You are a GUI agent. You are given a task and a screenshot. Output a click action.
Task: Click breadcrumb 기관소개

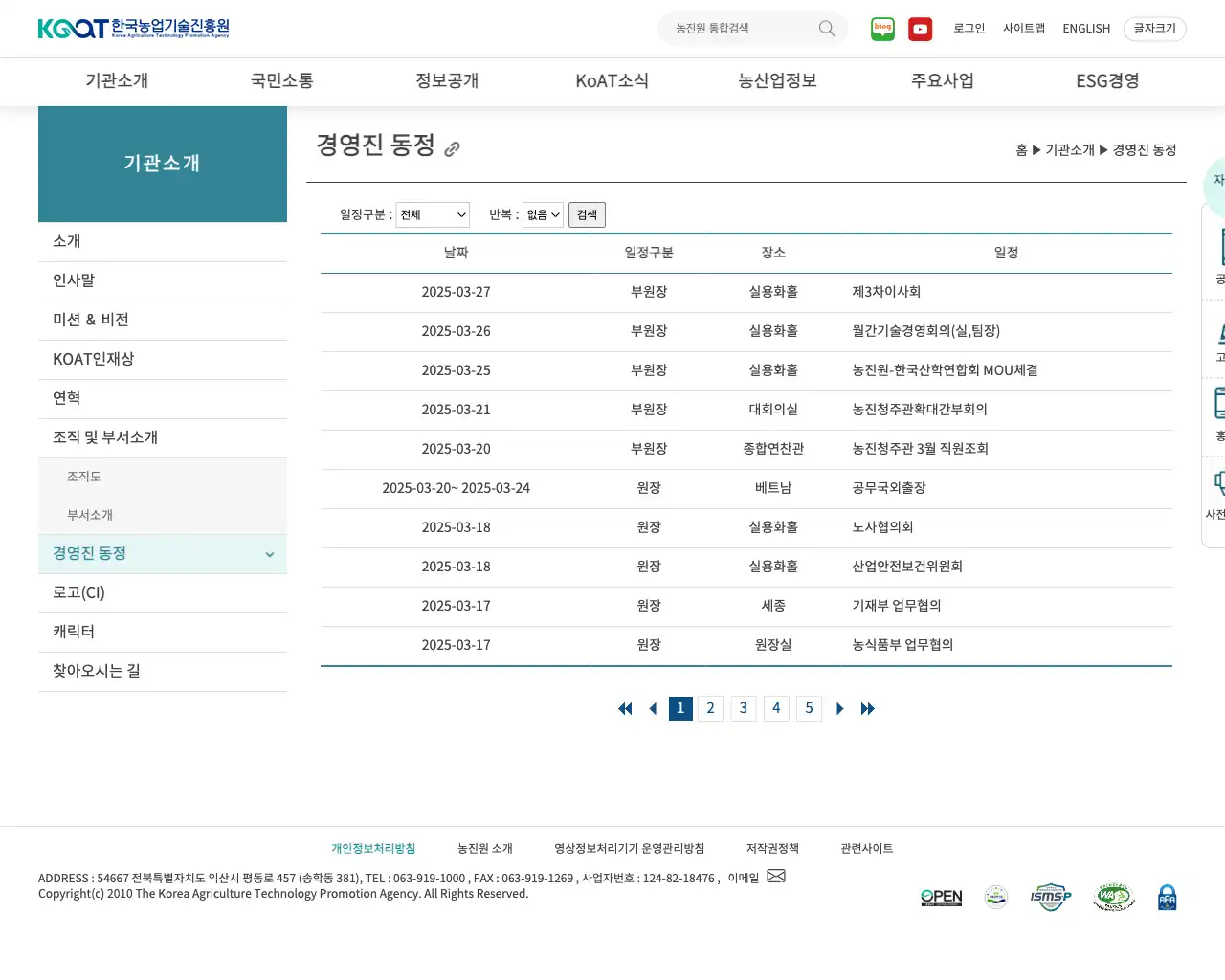1070,150
